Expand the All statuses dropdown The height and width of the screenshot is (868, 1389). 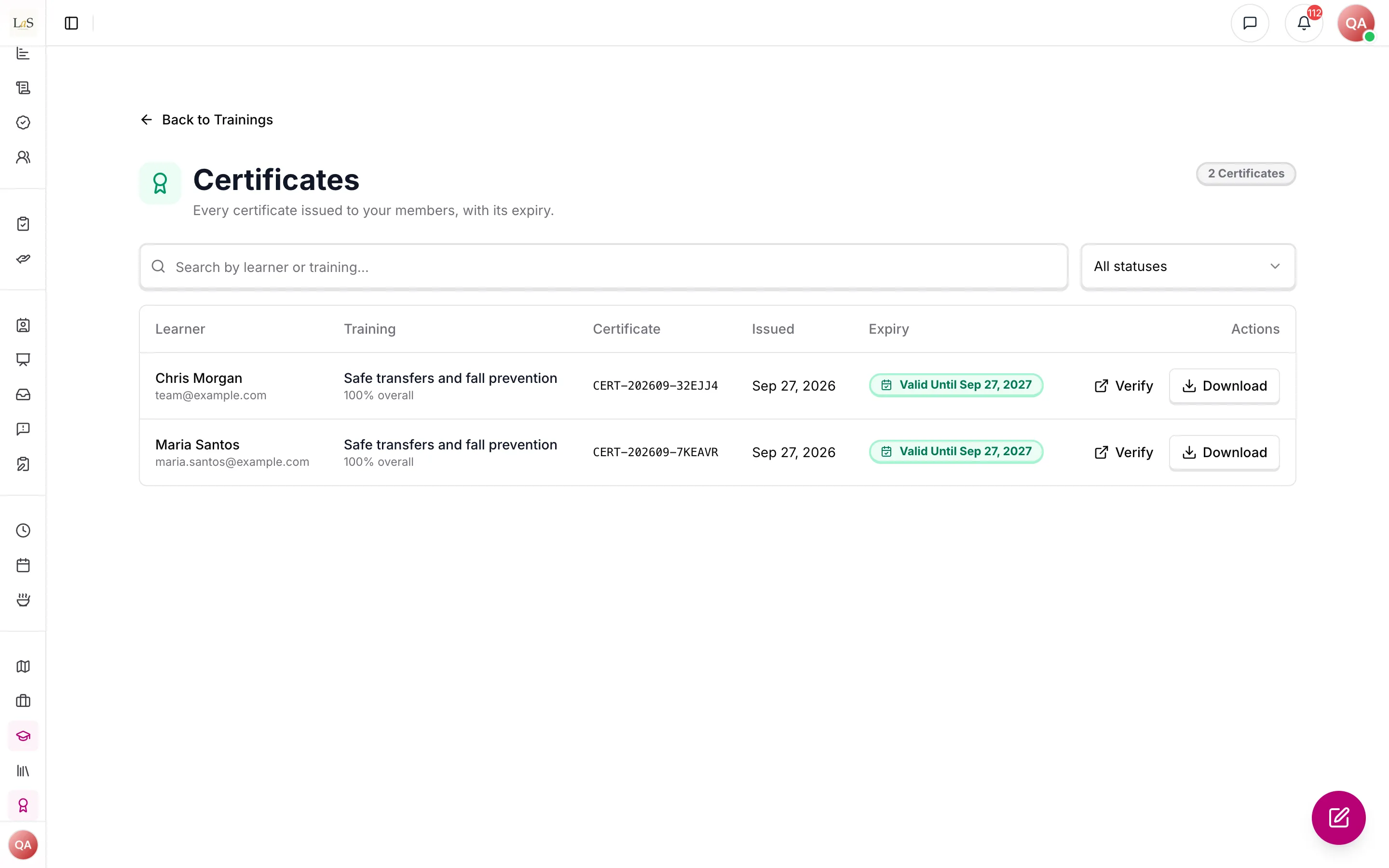1187,266
